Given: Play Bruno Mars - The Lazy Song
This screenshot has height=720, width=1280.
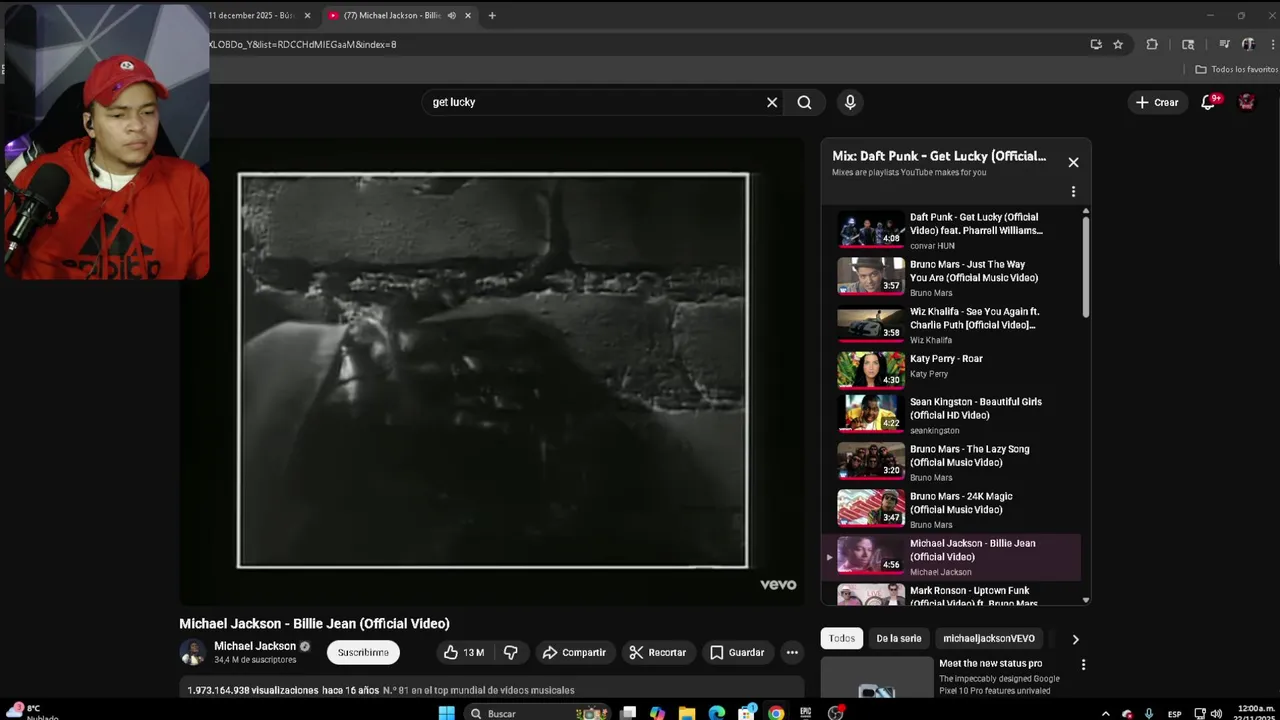Looking at the screenshot, I should point(951,462).
